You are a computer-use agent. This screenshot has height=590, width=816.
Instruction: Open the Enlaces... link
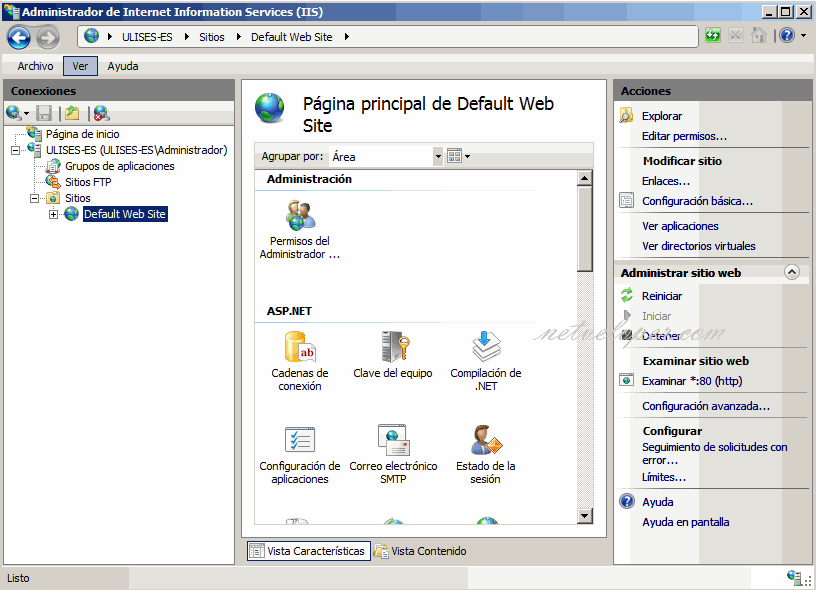(666, 181)
